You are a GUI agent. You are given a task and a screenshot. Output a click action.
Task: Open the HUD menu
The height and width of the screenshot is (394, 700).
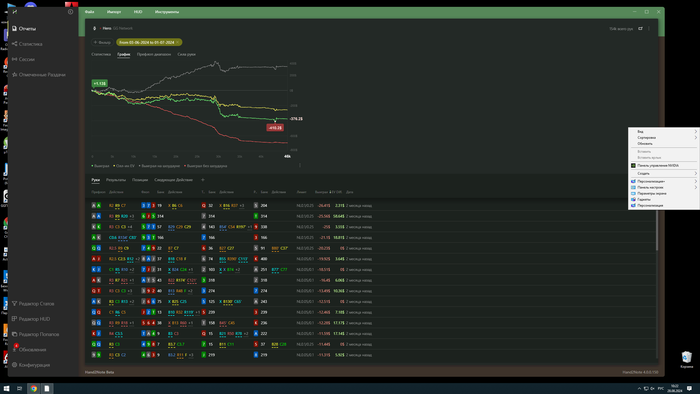click(138, 12)
